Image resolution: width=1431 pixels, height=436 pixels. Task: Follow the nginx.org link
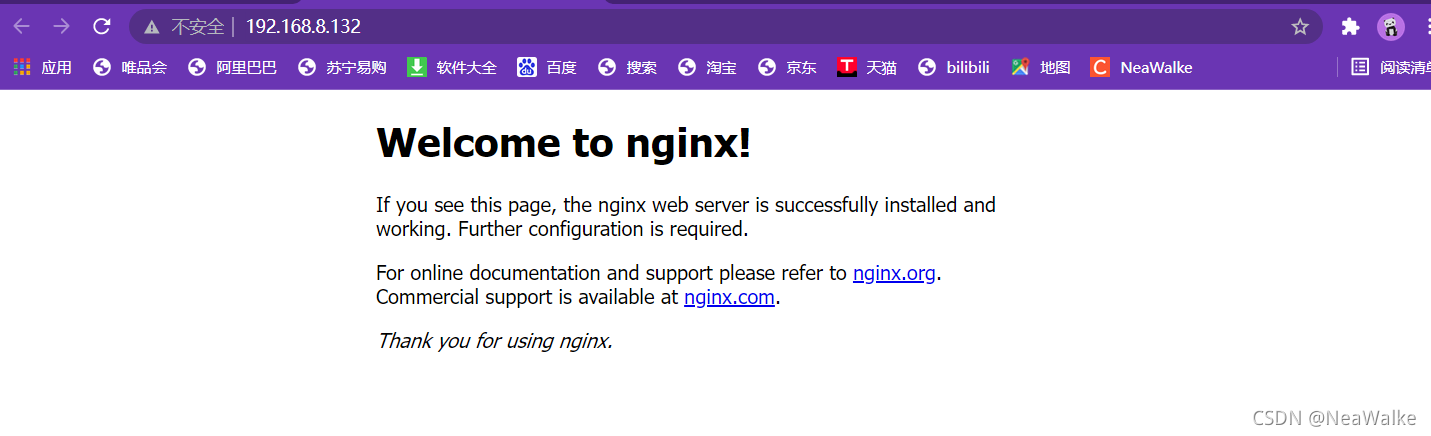point(894,273)
